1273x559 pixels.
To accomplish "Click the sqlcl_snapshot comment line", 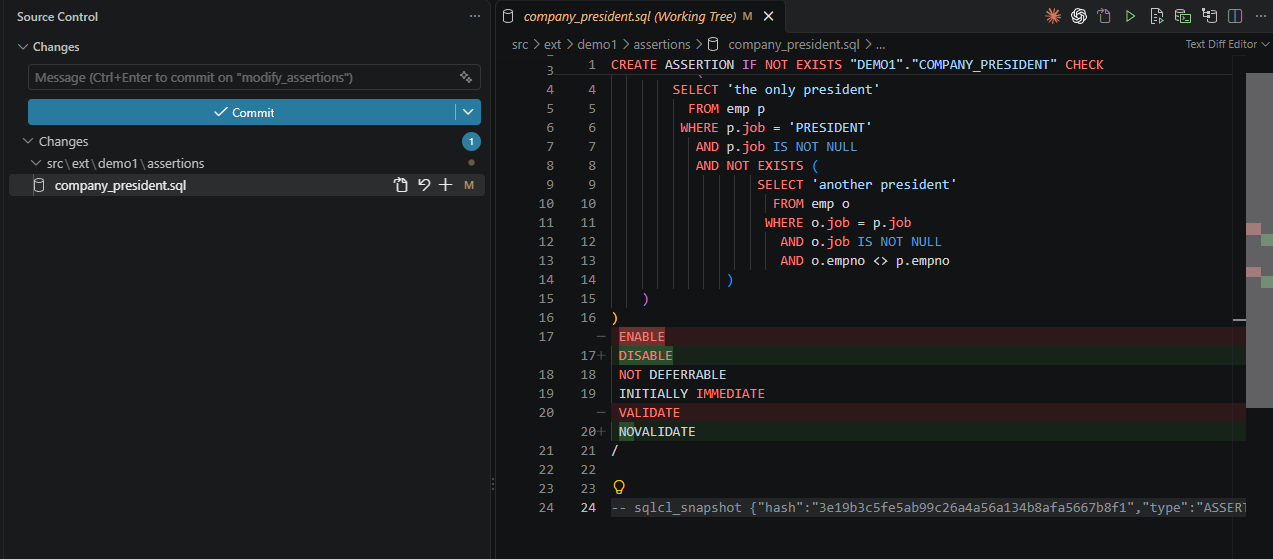I will 928,508.
